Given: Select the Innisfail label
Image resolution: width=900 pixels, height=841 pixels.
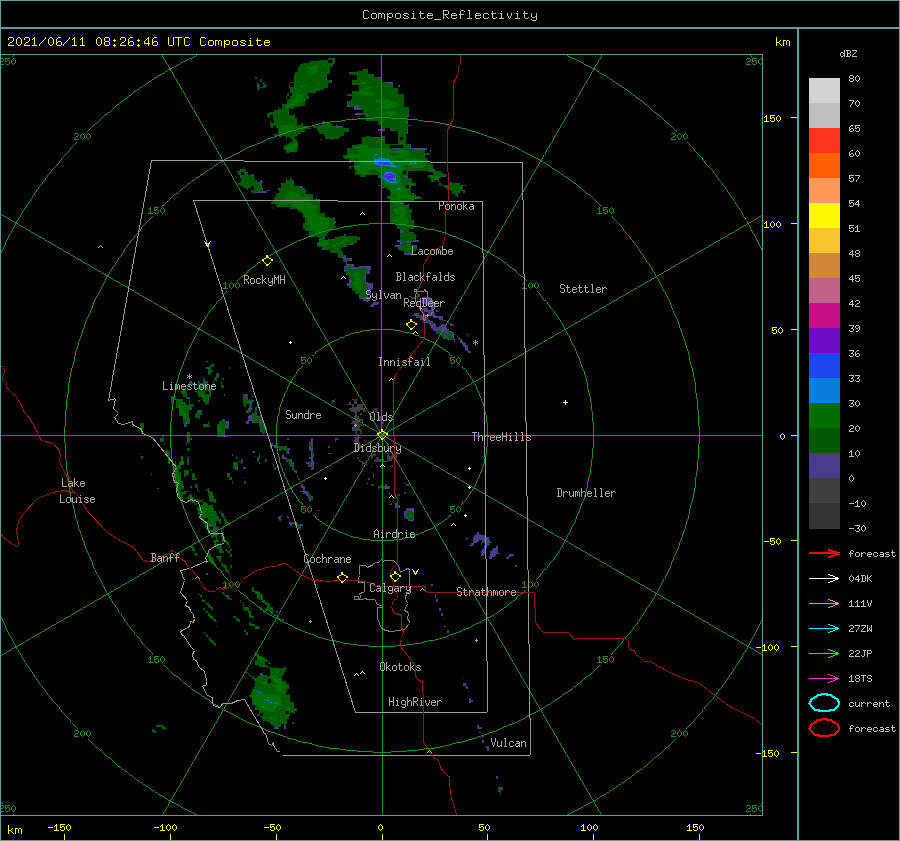Looking at the screenshot, I should coord(404,362).
